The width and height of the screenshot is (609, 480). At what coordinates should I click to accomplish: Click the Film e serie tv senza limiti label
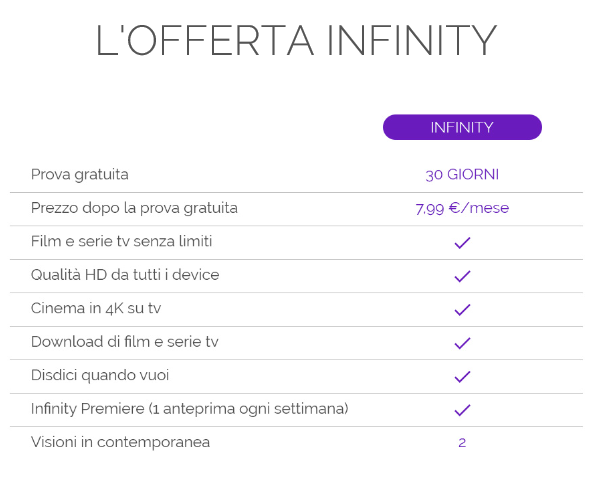point(121,241)
